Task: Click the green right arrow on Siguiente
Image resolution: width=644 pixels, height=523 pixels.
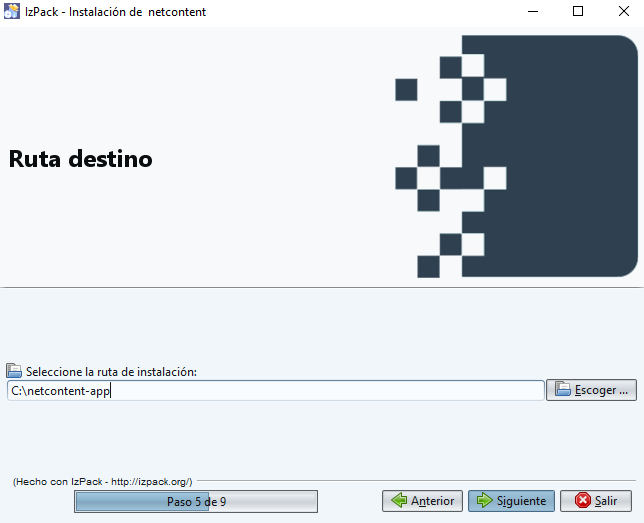Action: pos(485,501)
